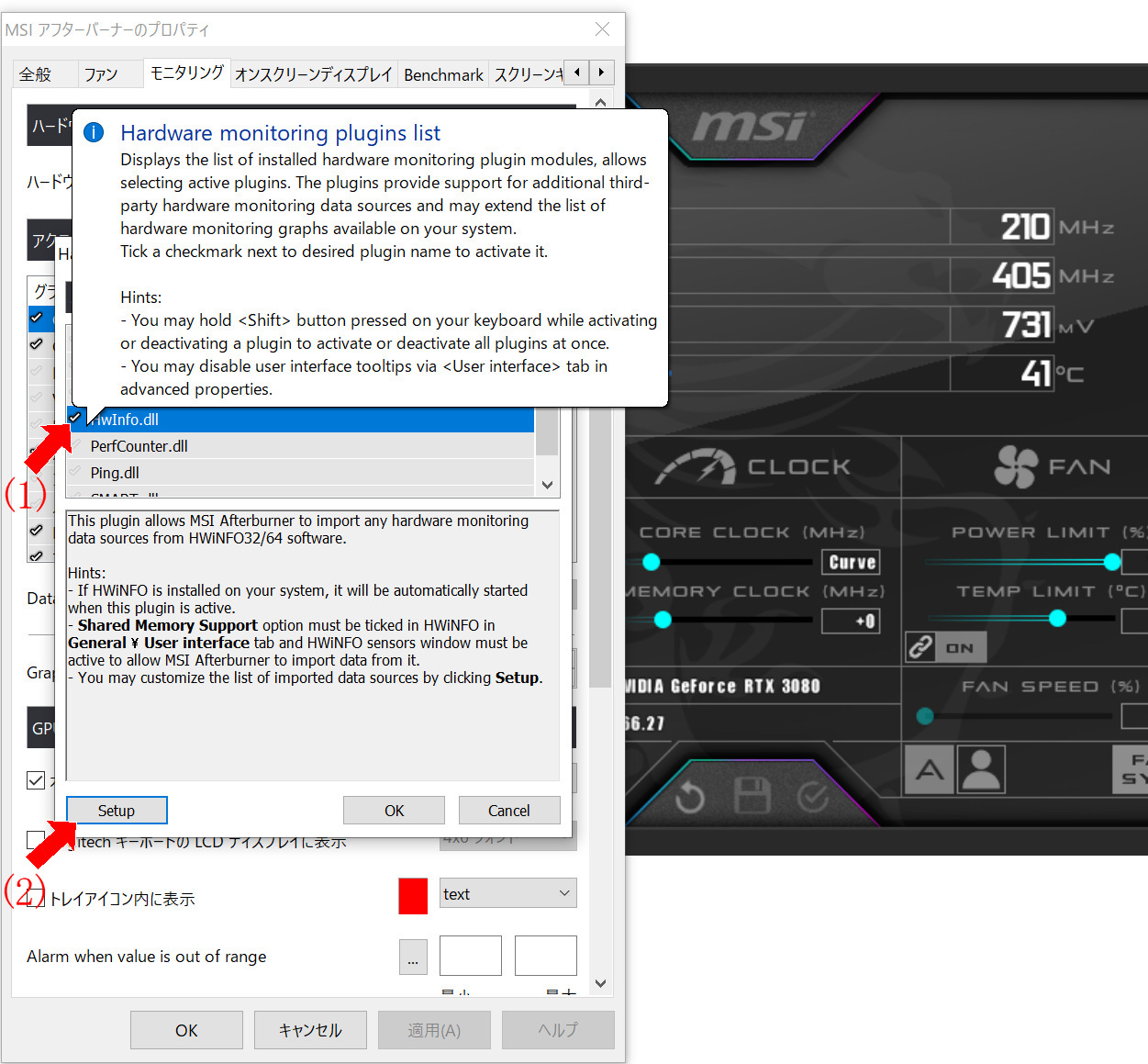Click the memory clock +0 value field
Screen dimensions: 1148x1064
pos(852,621)
